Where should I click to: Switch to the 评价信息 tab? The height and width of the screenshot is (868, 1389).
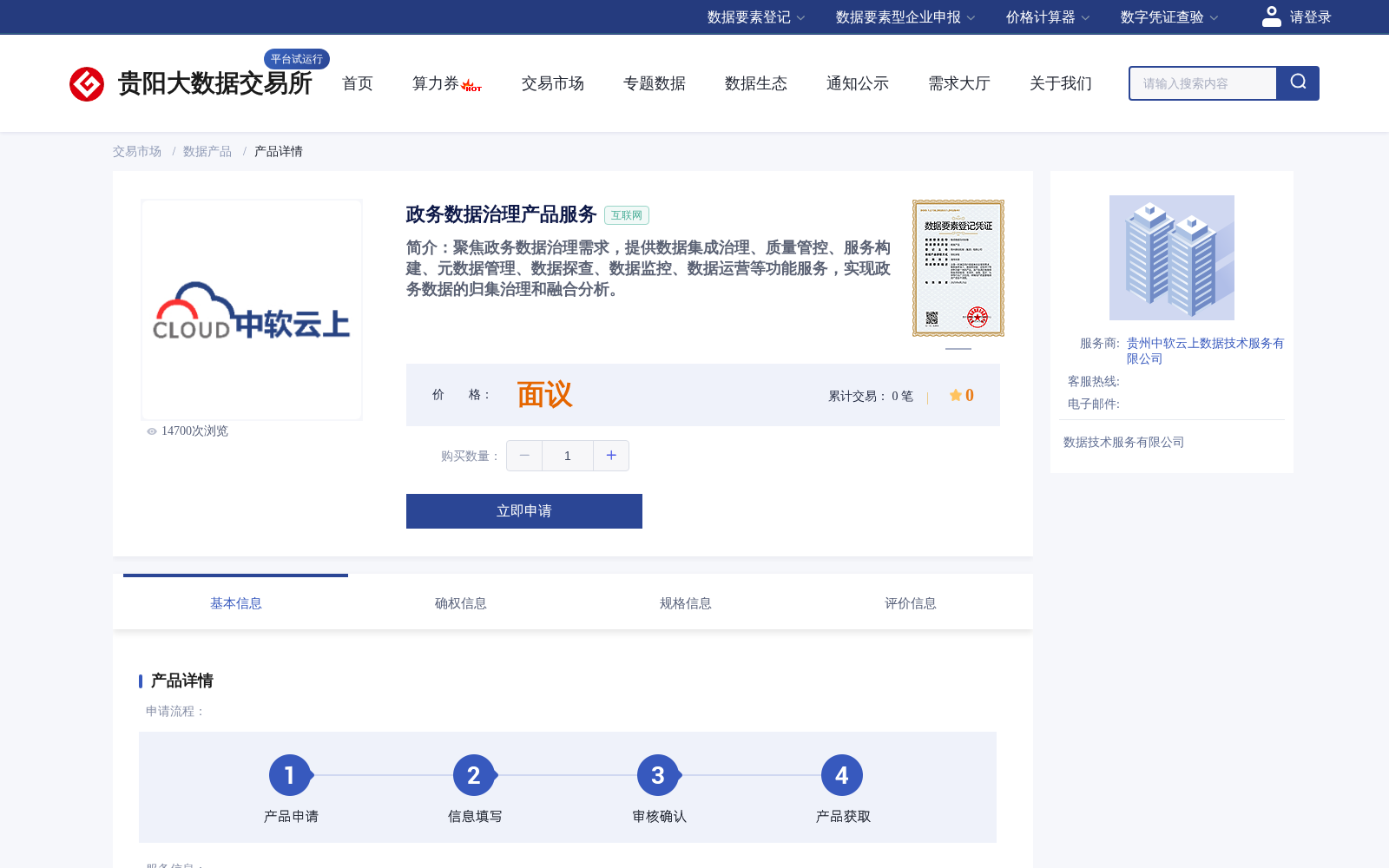click(911, 603)
